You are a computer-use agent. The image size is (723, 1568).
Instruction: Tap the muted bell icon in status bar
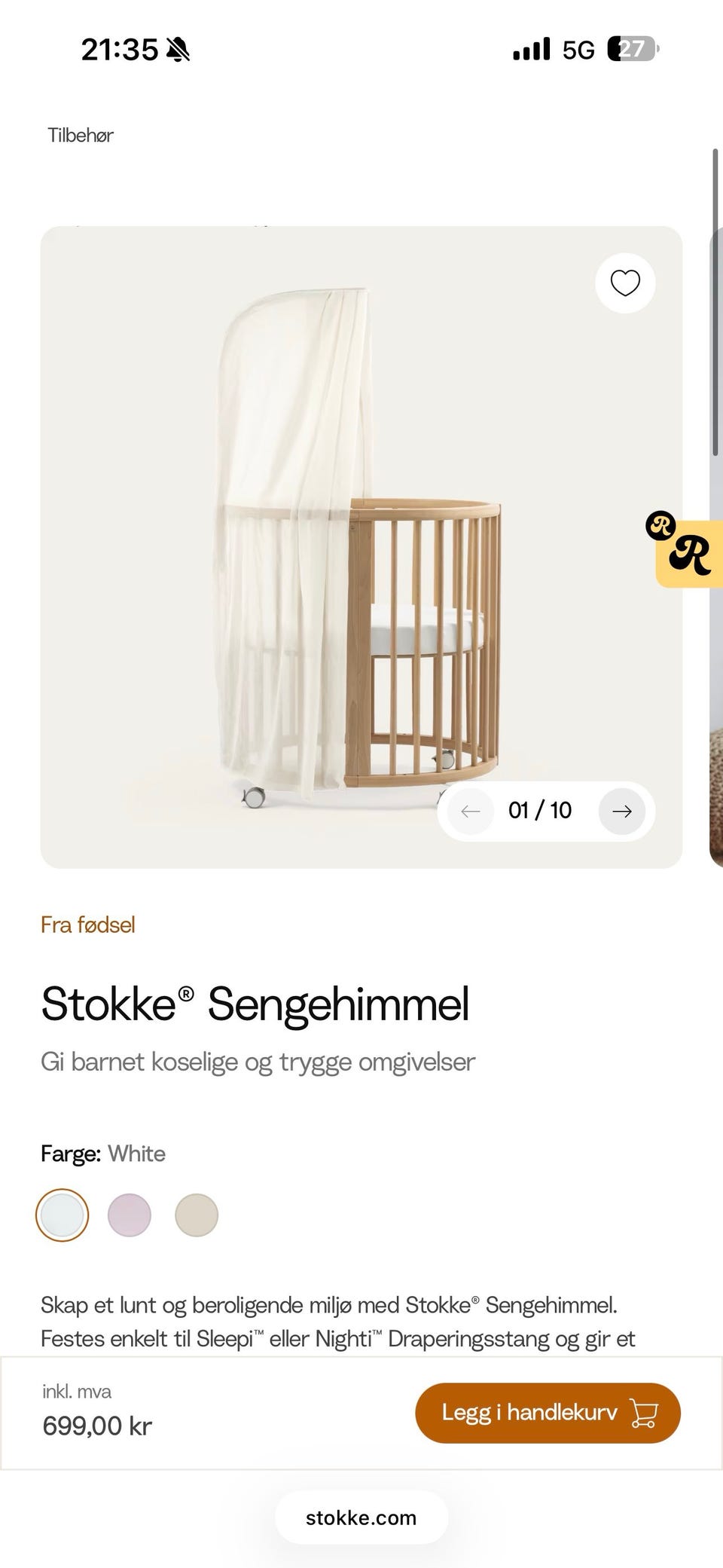coord(178,50)
